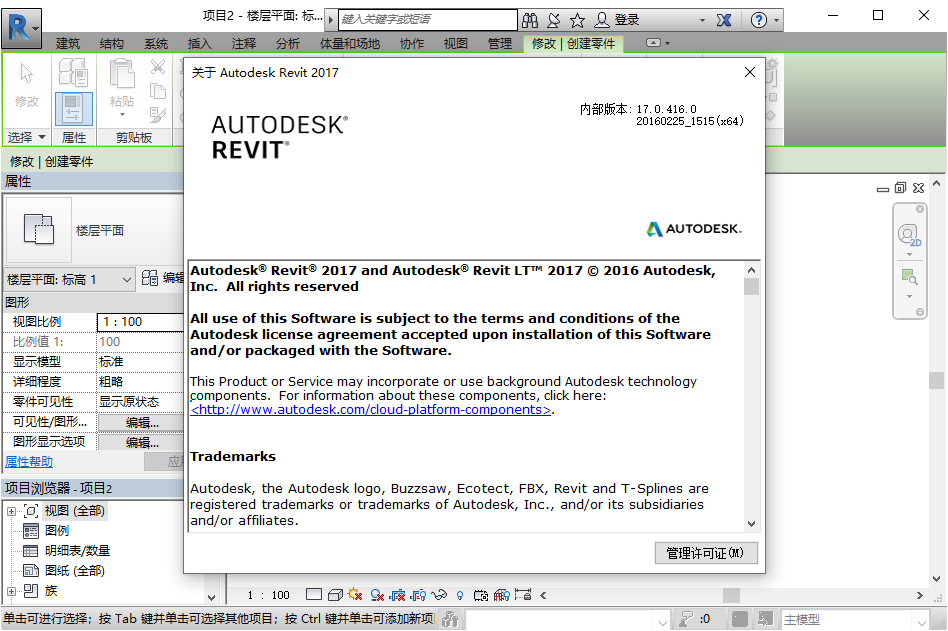Click 编辑 button for 可见性/图形
The image size is (948, 631).
click(141, 422)
